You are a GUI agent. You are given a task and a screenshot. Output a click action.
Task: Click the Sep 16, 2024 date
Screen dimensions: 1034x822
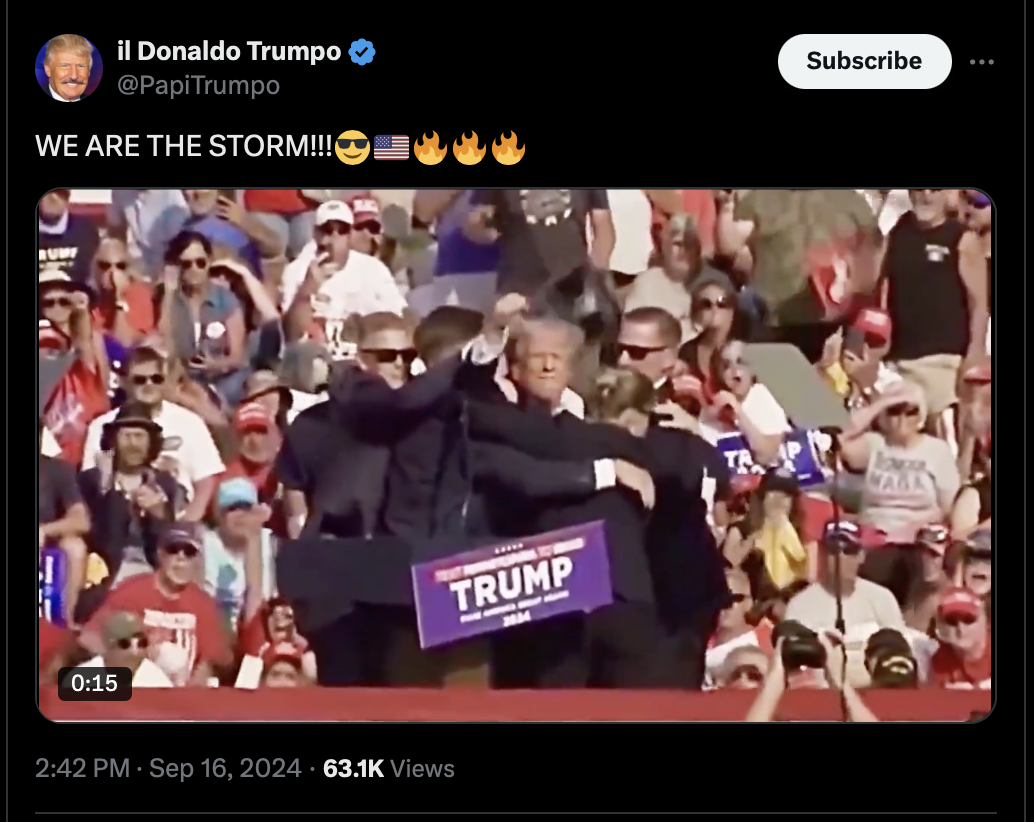(x=225, y=769)
